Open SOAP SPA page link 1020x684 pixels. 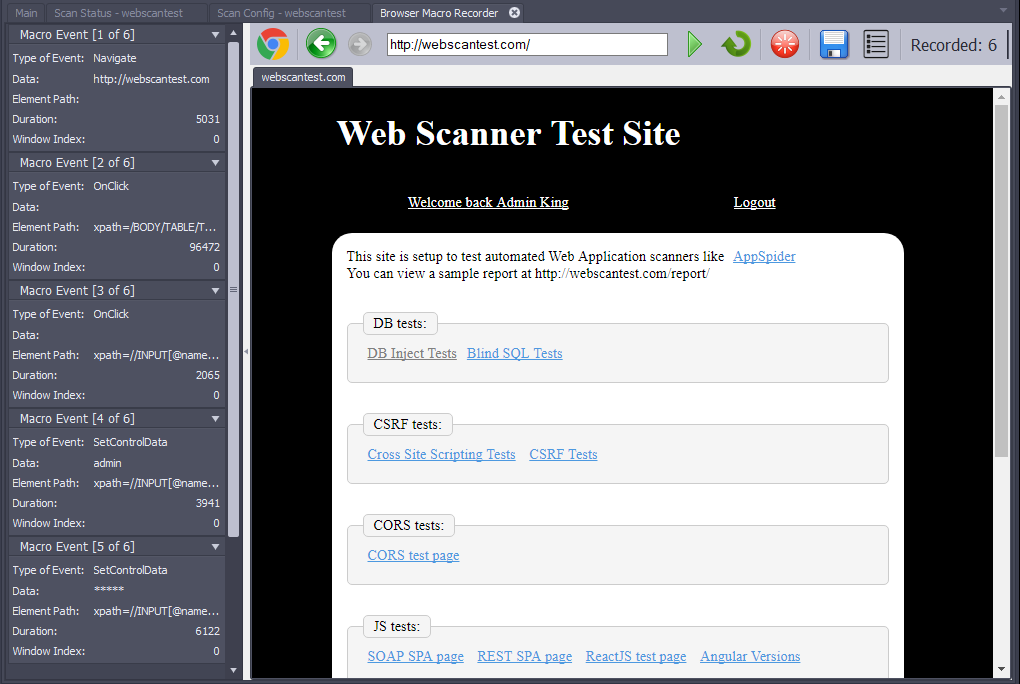416,656
